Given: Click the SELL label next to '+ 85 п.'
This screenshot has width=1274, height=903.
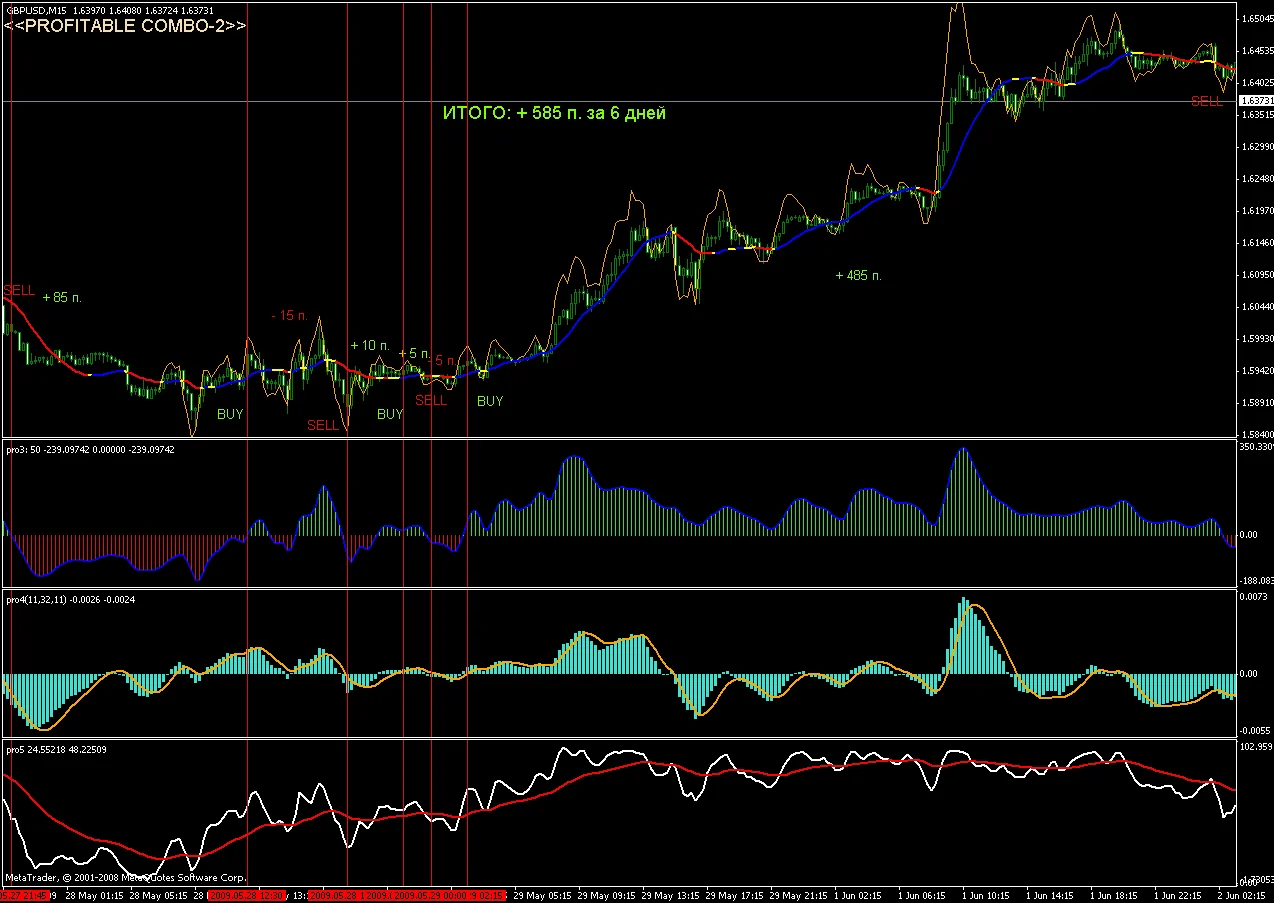Looking at the screenshot, I should [19, 290].
